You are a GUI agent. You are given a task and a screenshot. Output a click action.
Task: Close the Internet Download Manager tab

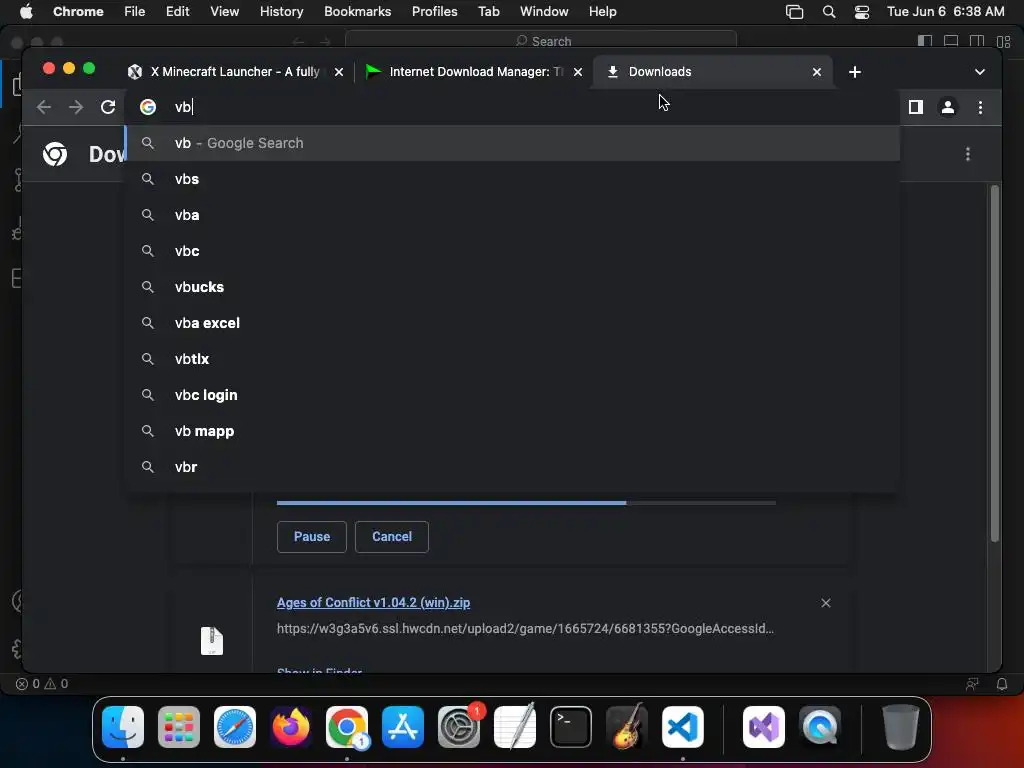click(577, 72)
